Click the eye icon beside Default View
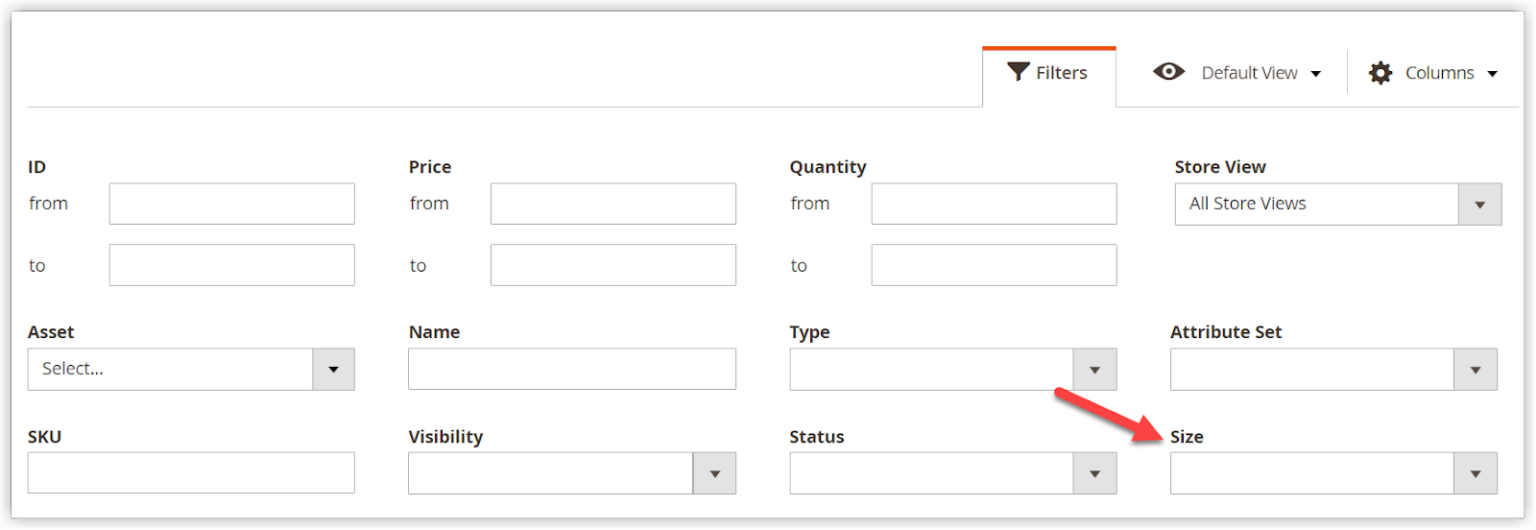The image size is (1536, 530). click(1168, 72)
